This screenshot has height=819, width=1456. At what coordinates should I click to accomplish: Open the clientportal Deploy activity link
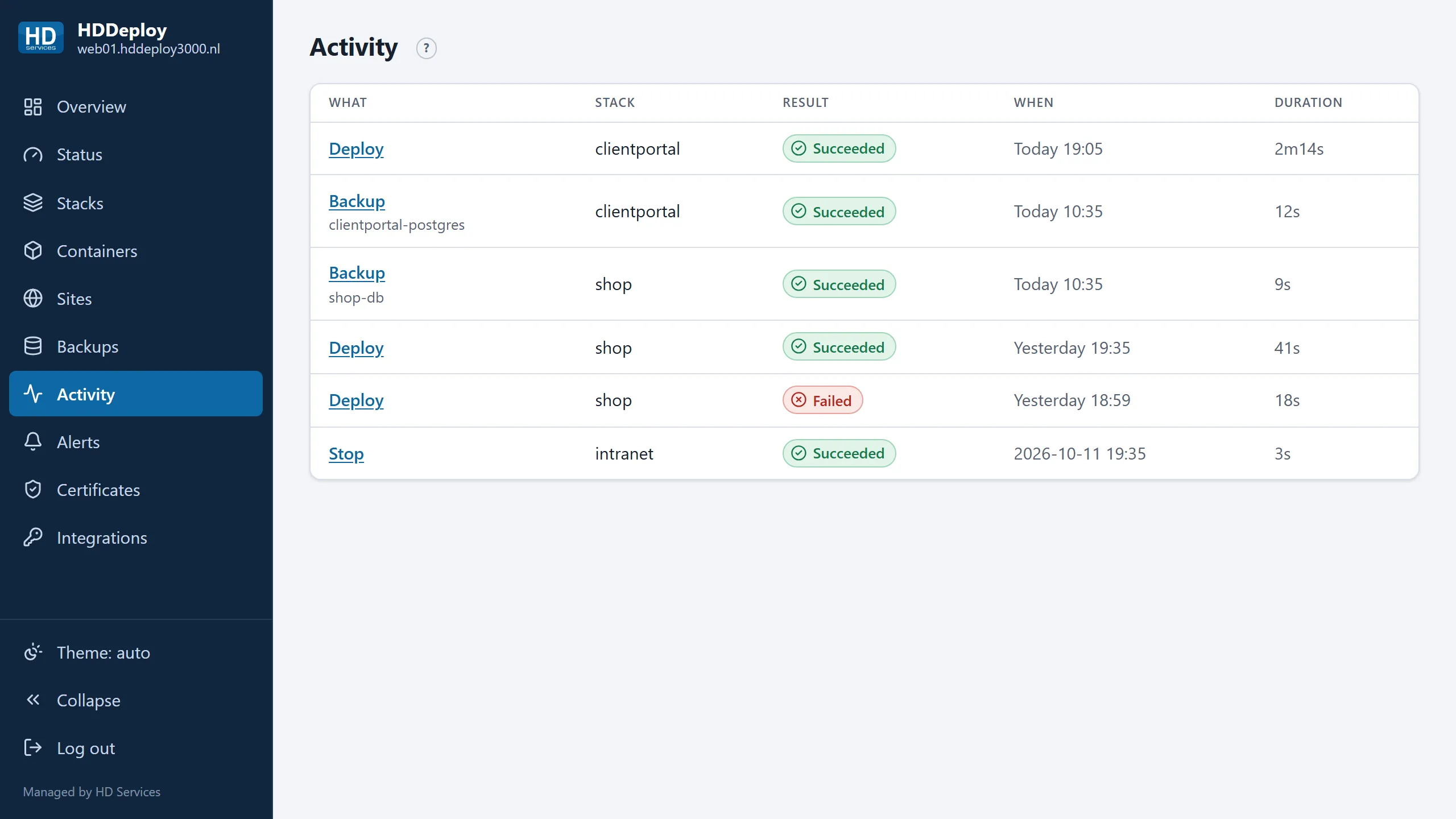click(x=356, y=149)
